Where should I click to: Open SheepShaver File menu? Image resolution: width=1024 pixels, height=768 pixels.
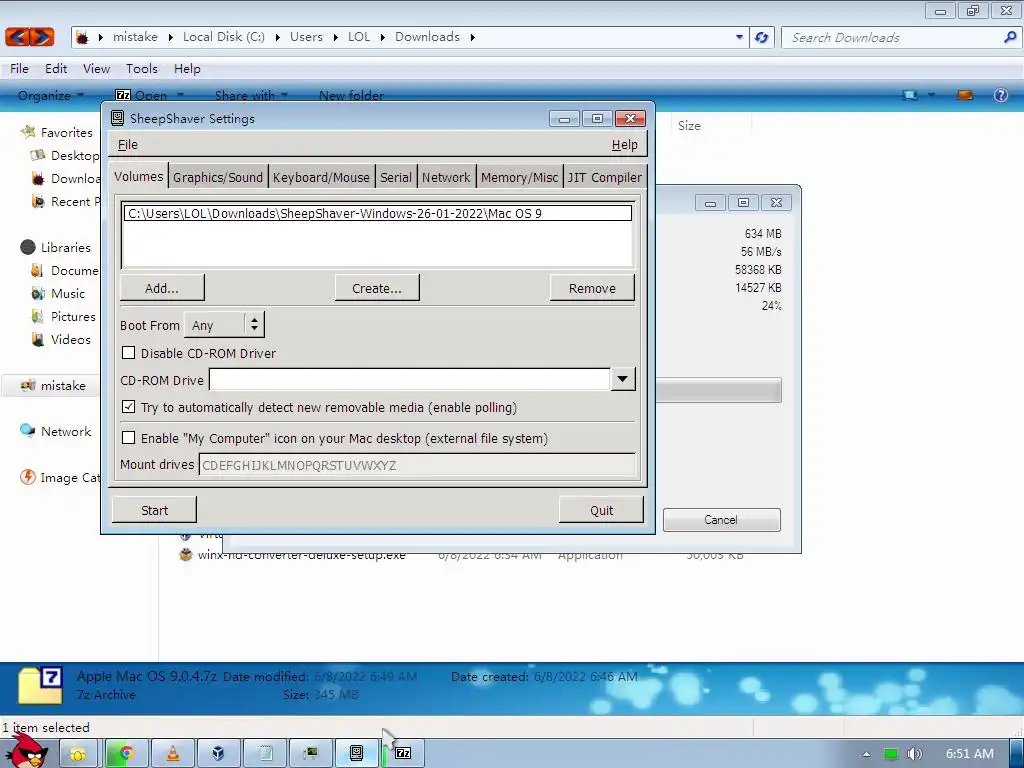[127, 144]
